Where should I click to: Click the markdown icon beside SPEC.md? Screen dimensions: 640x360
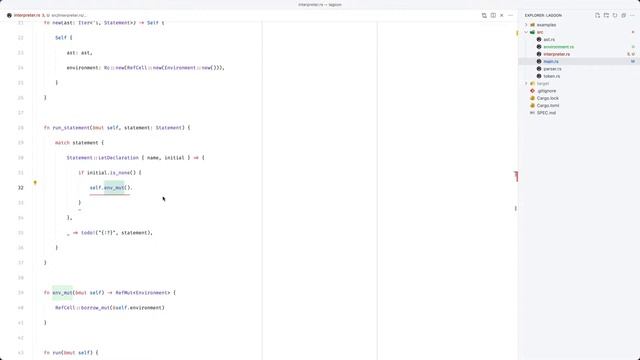tap(532, 113)
